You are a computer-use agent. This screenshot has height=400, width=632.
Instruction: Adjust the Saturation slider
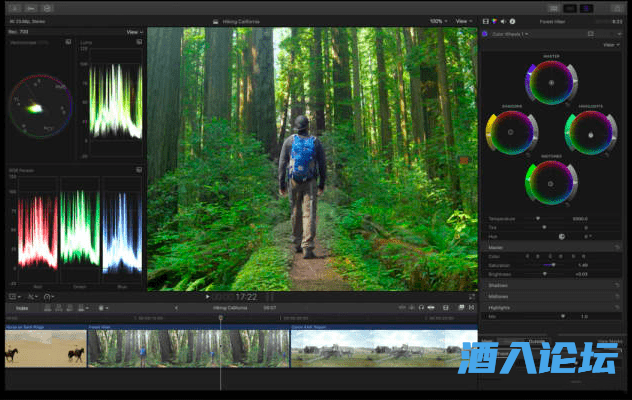pos(552,265)
